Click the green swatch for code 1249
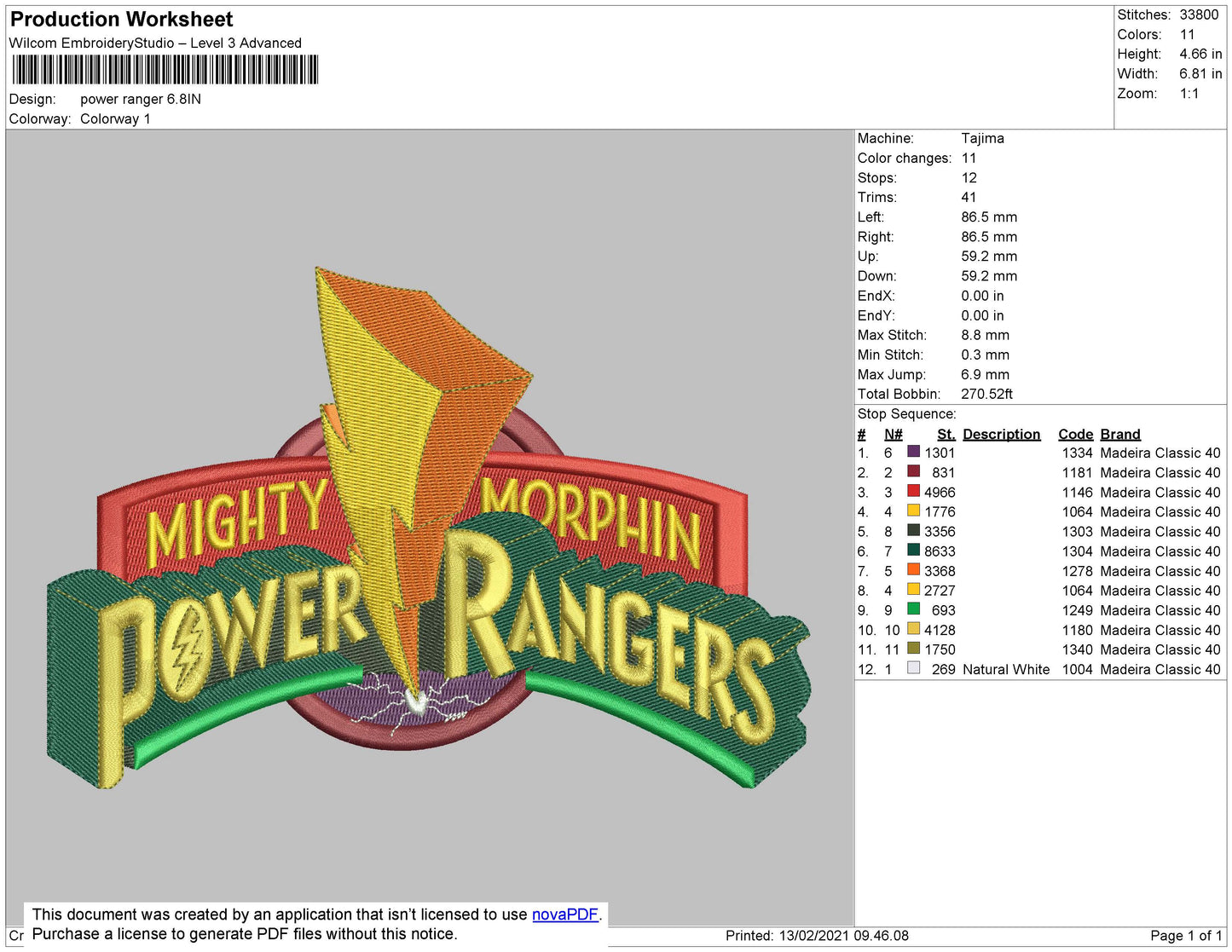This screenshot has height=952, width=1232. pyautogui.click(x=913, y=609)
